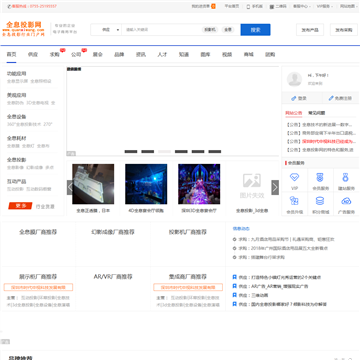Open the 建站服务 medal icon

(346, 177)
